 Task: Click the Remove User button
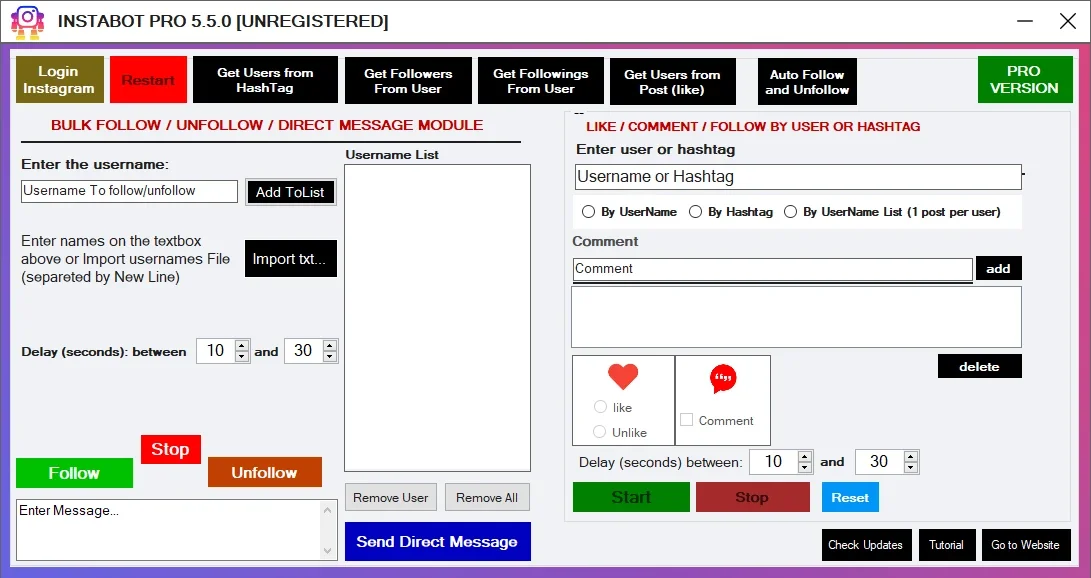coord(391,497)
